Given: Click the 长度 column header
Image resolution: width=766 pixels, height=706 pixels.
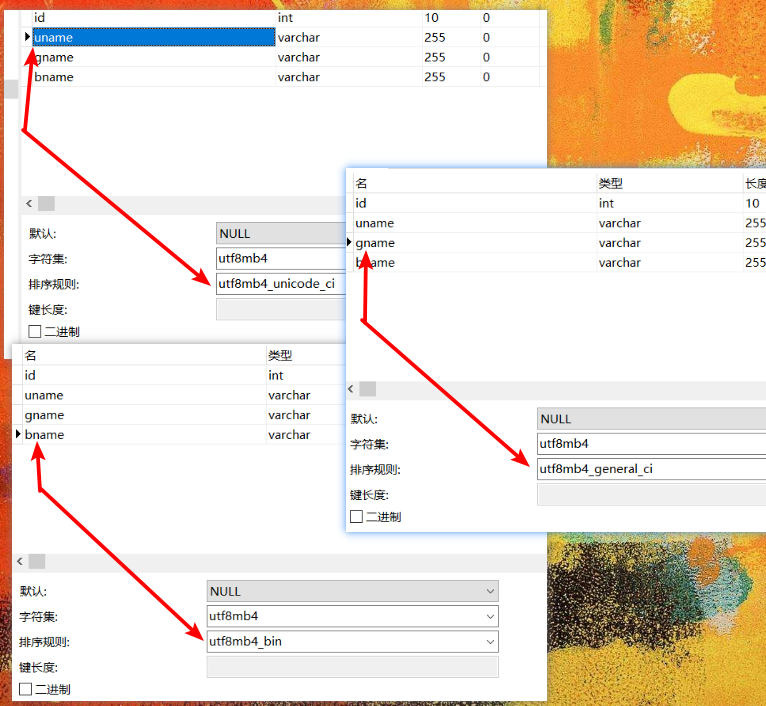Looking at the screenshot, I should 754,184.
